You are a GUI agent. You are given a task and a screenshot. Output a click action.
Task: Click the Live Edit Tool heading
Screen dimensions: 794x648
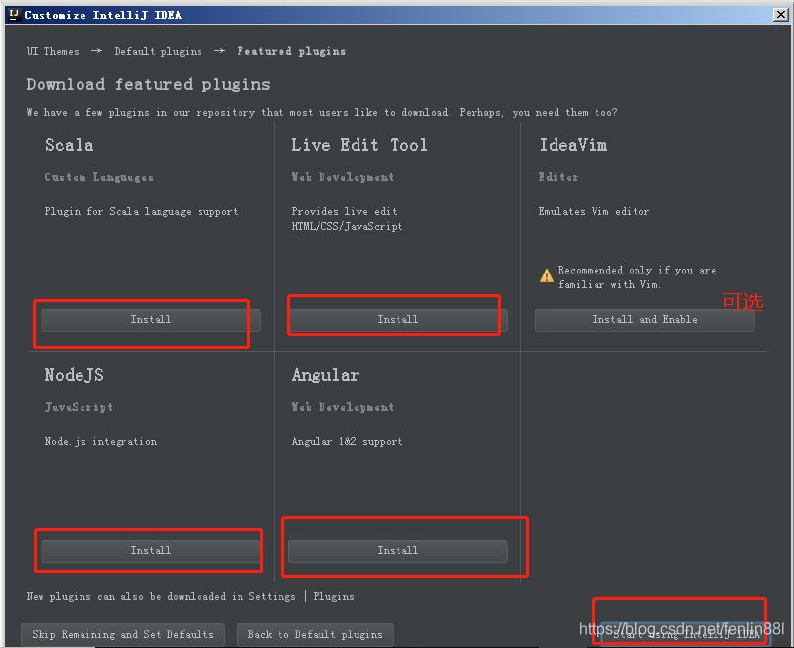pyautogui.click(x=359, y=145)
